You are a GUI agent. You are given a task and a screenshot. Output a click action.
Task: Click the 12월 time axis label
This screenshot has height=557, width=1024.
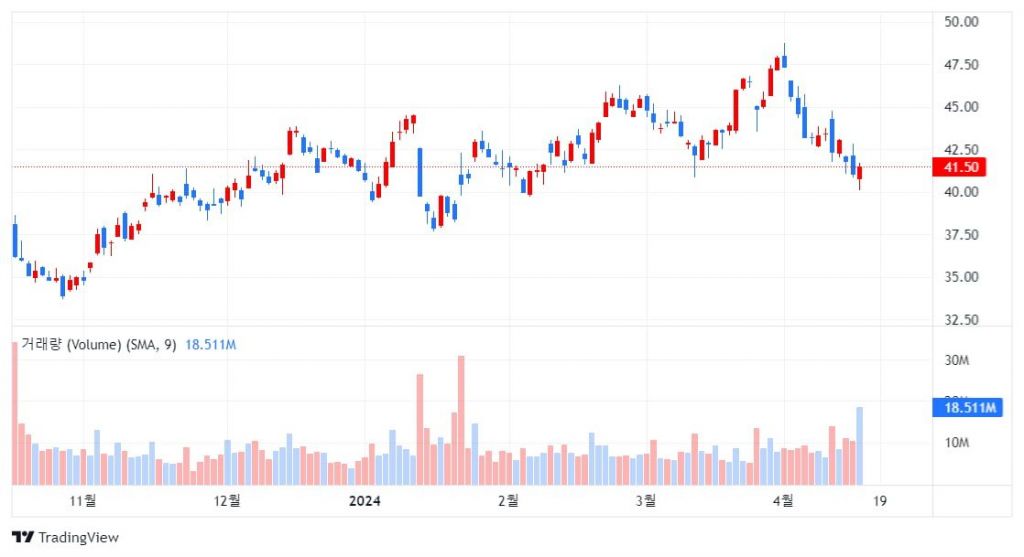[228, 499]
